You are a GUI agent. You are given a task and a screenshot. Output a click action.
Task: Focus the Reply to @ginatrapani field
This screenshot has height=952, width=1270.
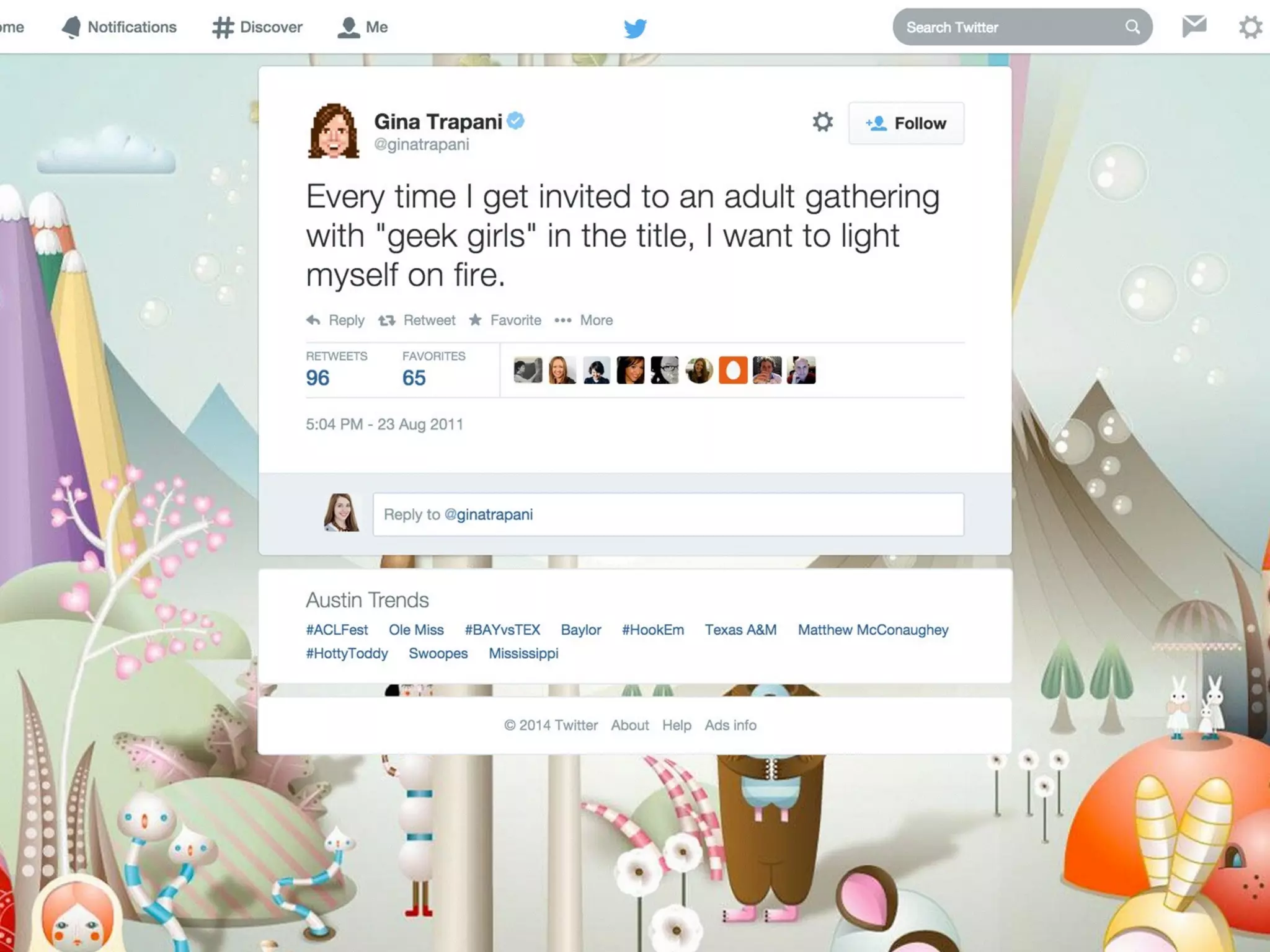[x=668, y=514]
